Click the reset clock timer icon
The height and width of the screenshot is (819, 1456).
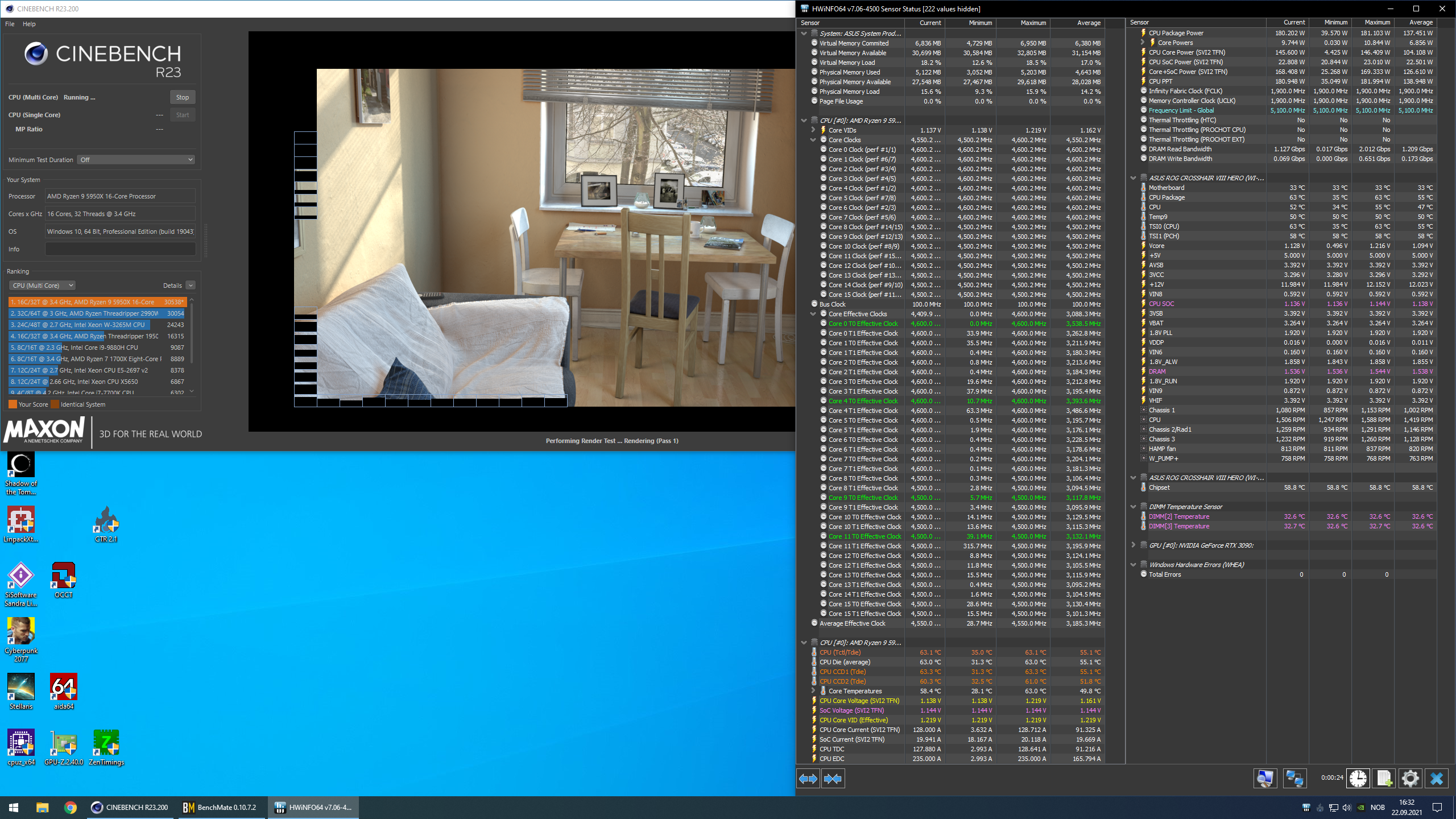click(x=1358, y=778)
